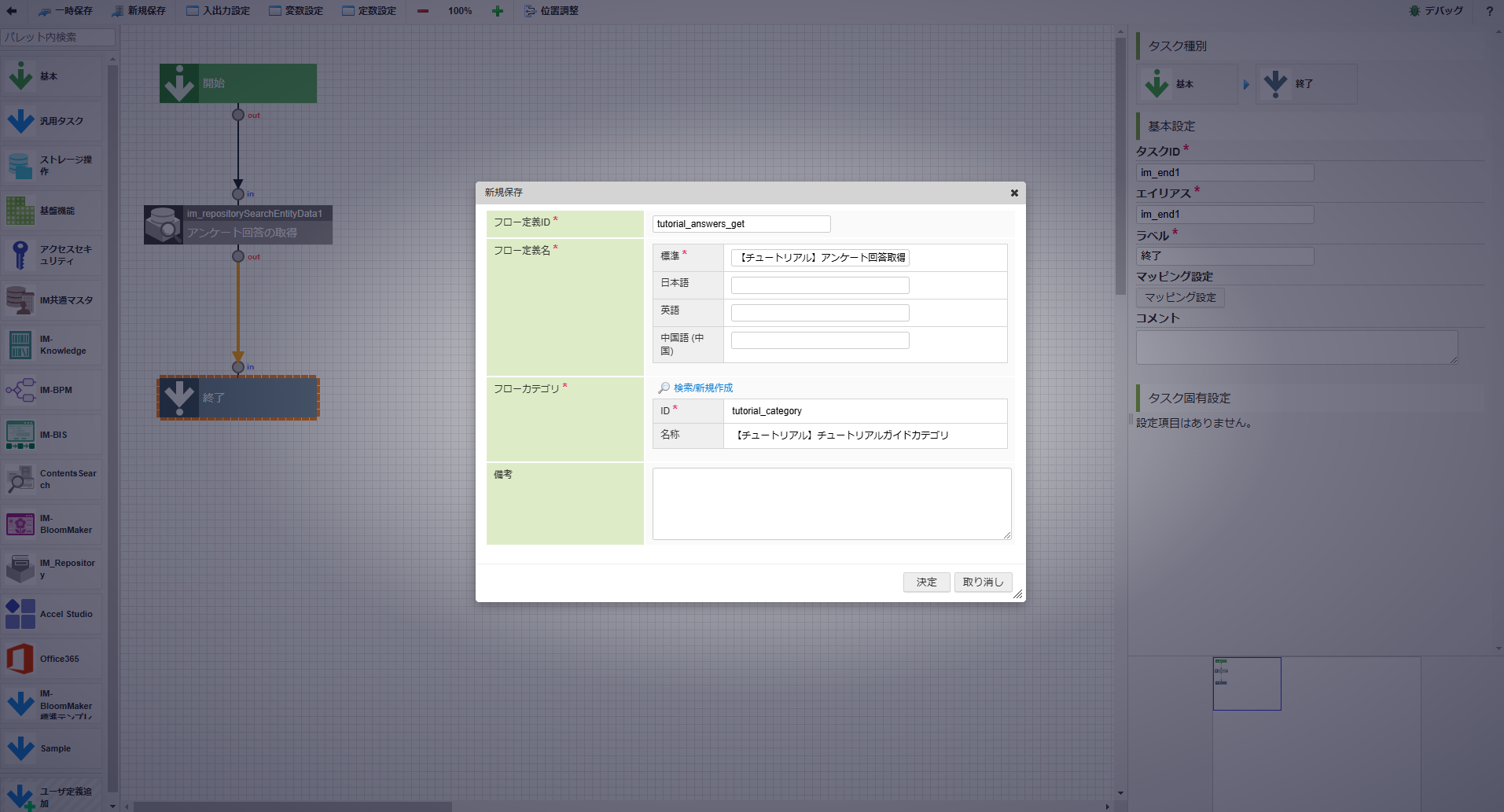Open the 入出力設定 toolbar item
The image size is (1504, 812).
click(219, 11)
